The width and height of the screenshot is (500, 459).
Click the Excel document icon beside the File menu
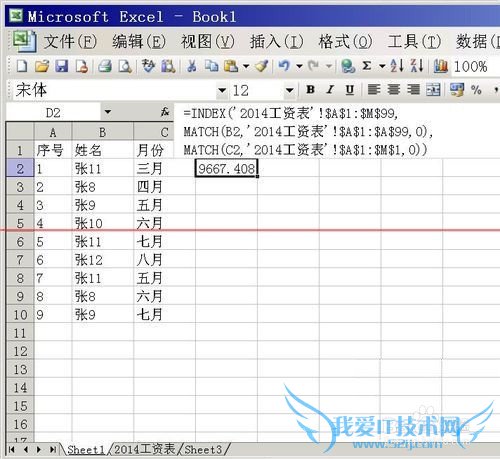(x=24, y=41)
